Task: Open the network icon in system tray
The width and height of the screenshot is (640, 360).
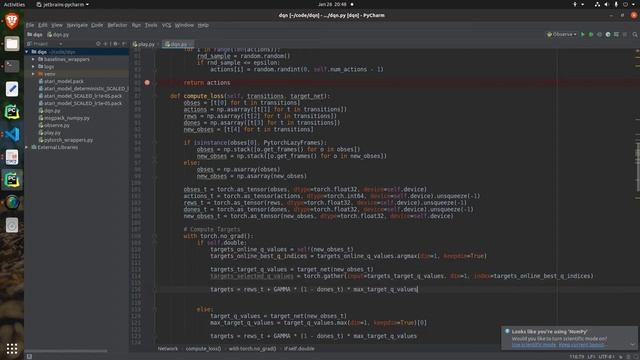Action: pos(597,4)
